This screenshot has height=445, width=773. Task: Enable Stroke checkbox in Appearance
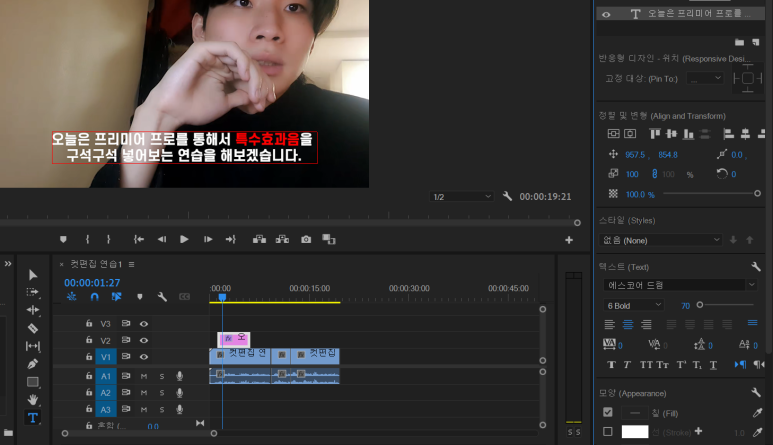click(x=608, y=432)
